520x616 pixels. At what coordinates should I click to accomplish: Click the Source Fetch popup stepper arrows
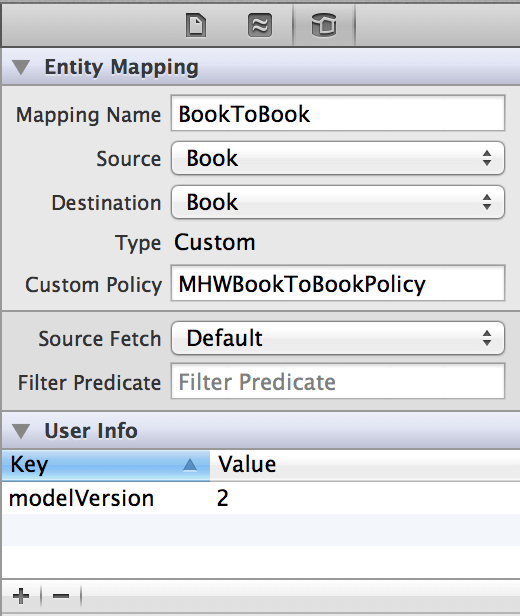pos(487,338)
